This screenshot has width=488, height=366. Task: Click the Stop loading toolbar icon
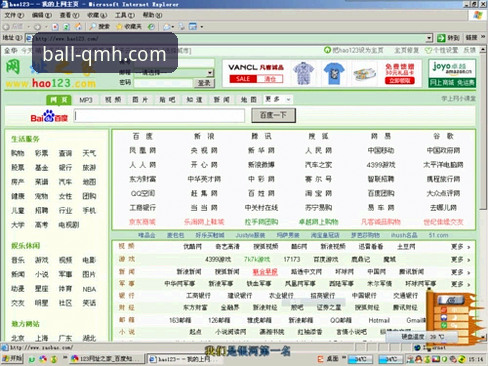(55, 27)
